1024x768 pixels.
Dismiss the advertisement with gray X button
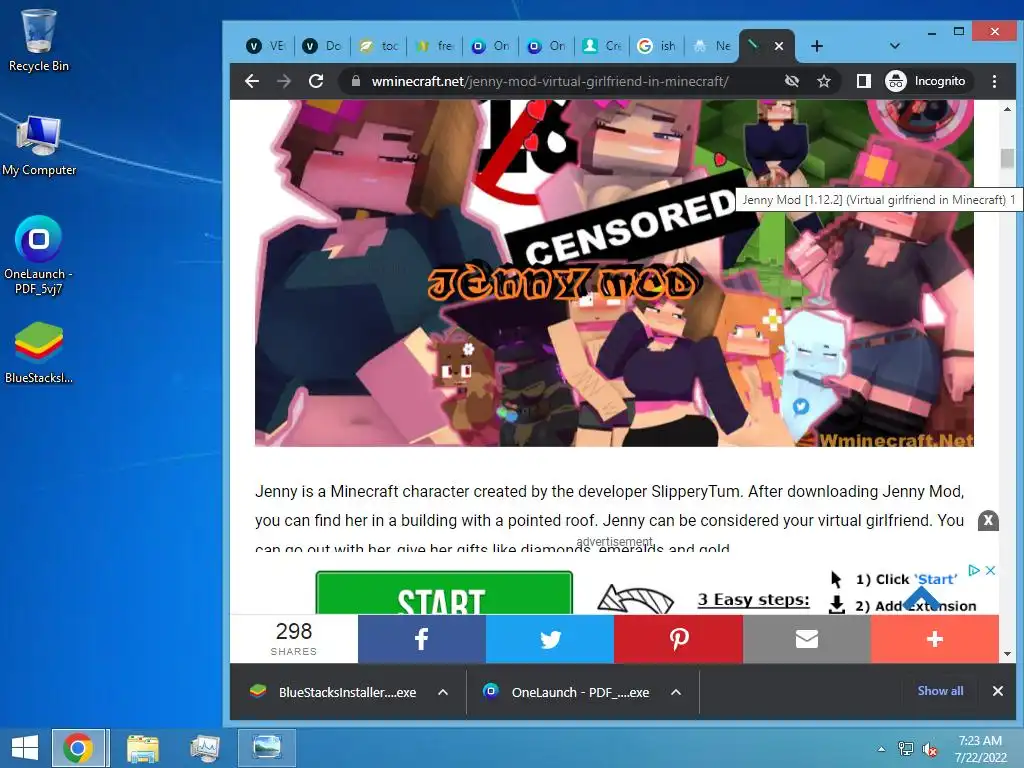(x=988, y=520)
